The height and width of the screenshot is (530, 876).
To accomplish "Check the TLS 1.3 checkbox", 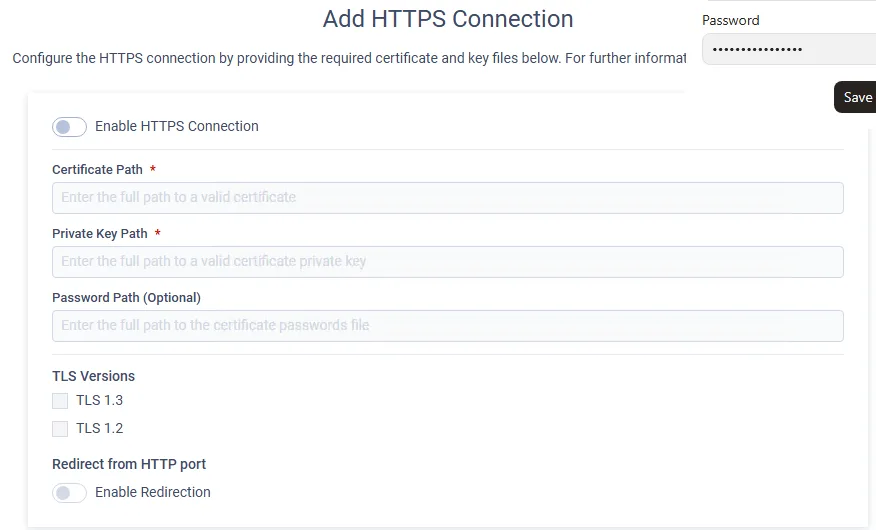I will 60,401.
